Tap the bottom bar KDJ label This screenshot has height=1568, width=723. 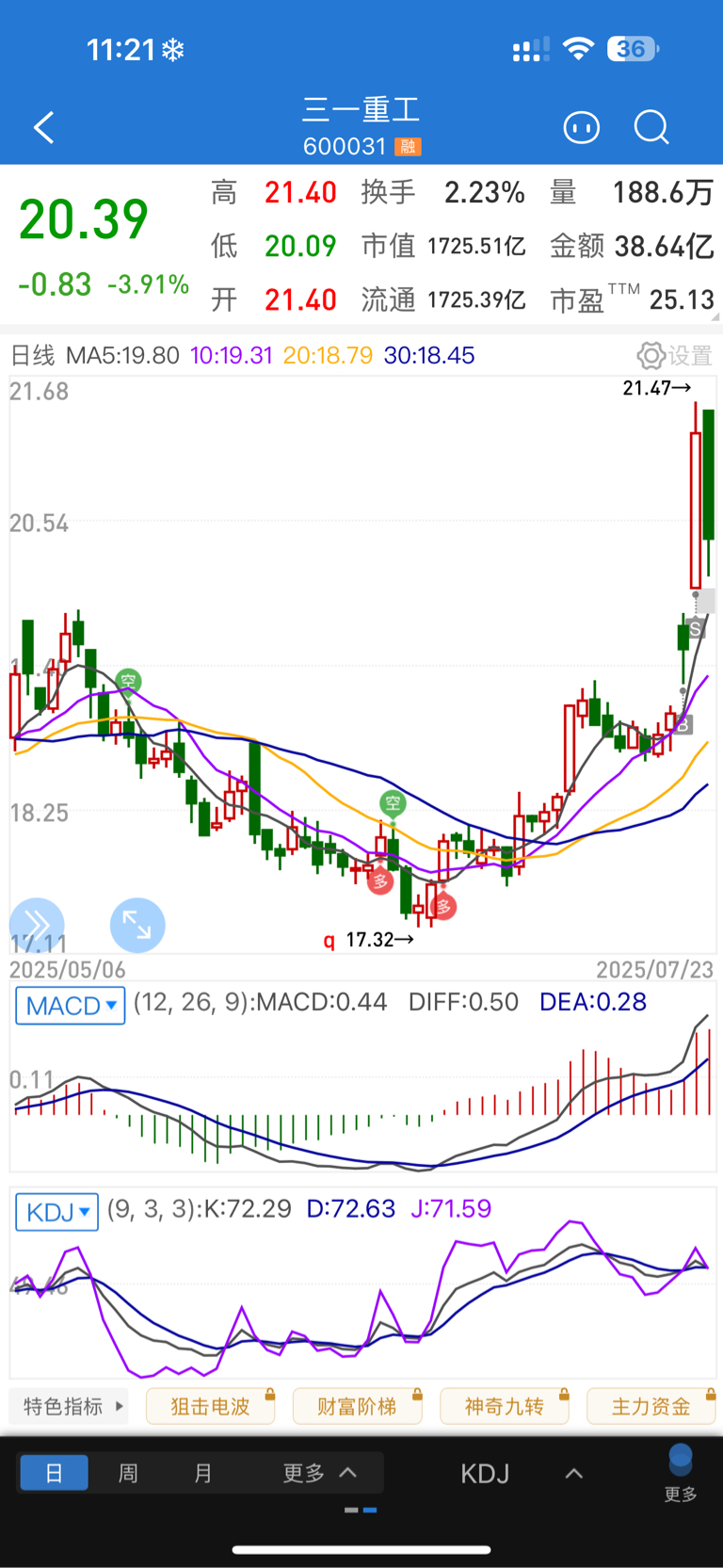point(485,1474)
